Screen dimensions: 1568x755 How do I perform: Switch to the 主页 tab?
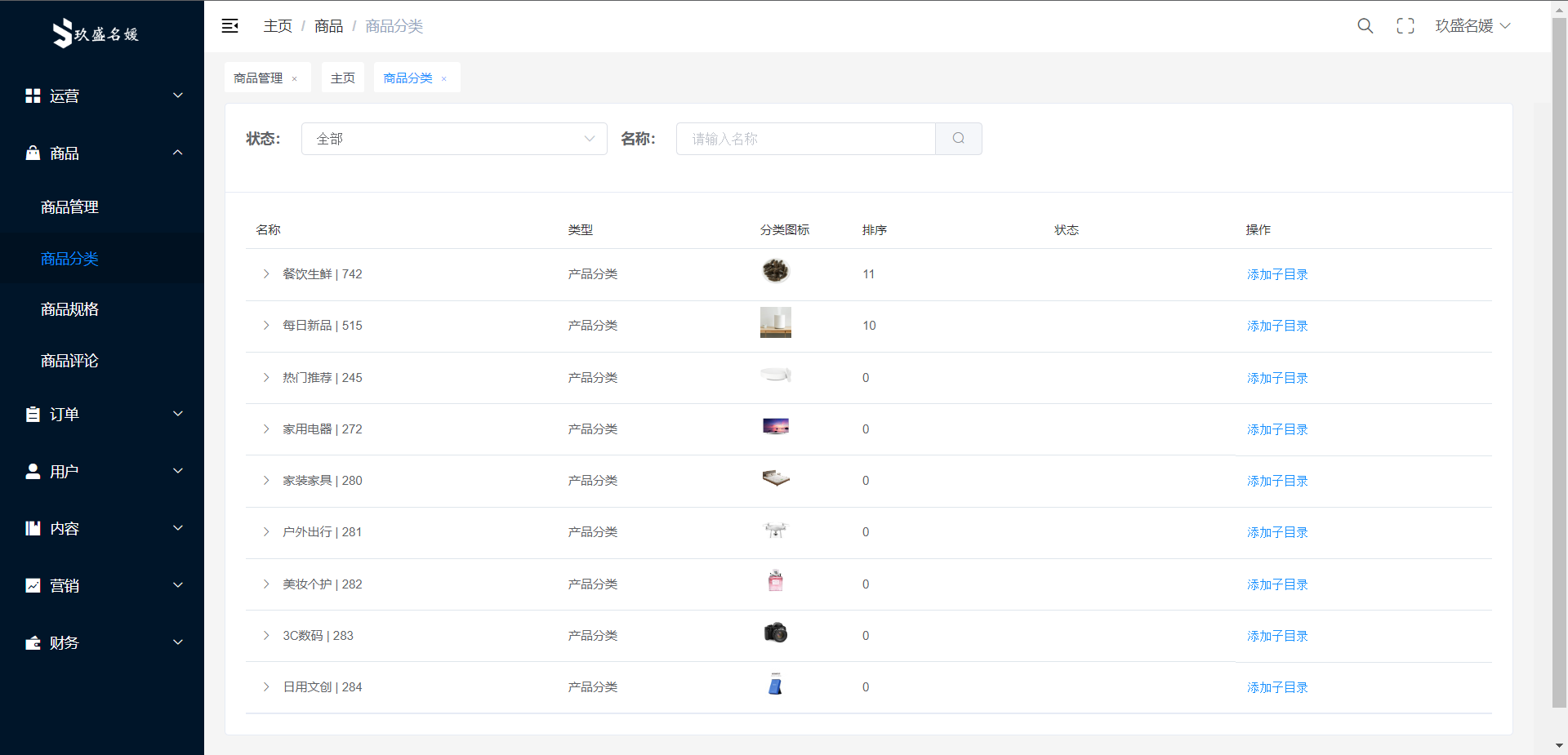(x=342, y=78)
